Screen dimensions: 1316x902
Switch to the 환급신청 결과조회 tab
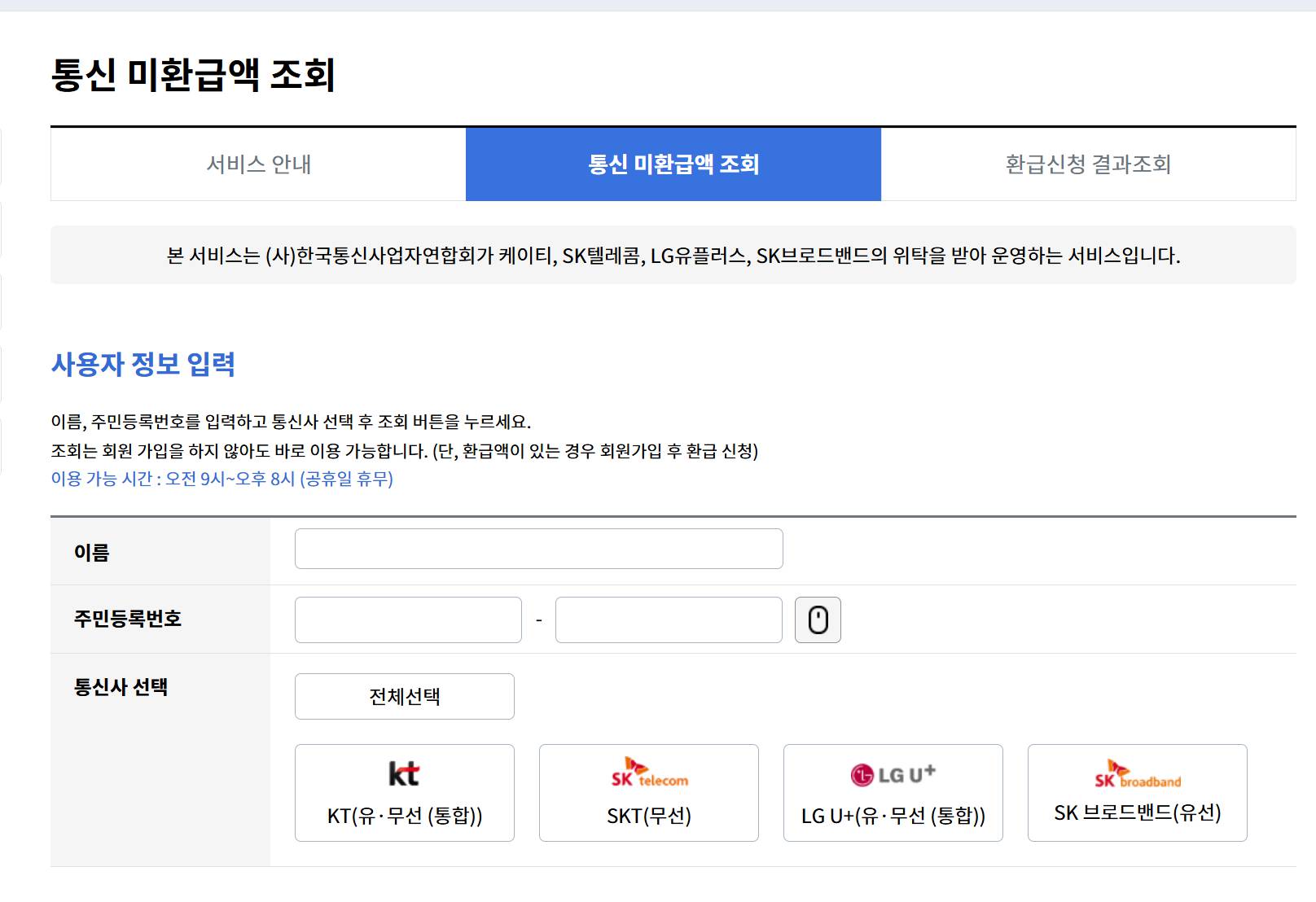1087,164
